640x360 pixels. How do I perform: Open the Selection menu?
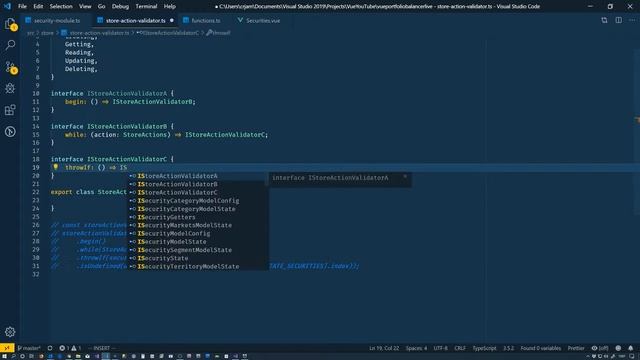coord(61,6)
